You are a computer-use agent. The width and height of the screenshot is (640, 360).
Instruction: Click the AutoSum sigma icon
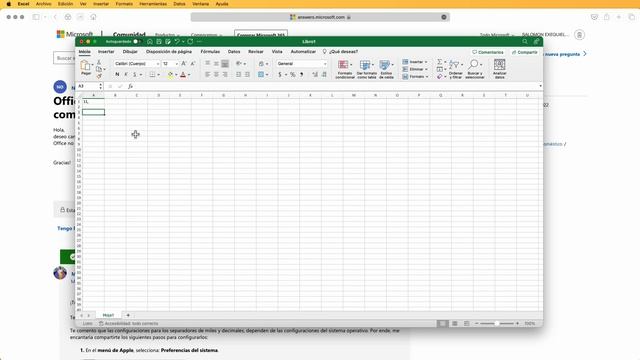pyautogui.click(x=440, y=62)
